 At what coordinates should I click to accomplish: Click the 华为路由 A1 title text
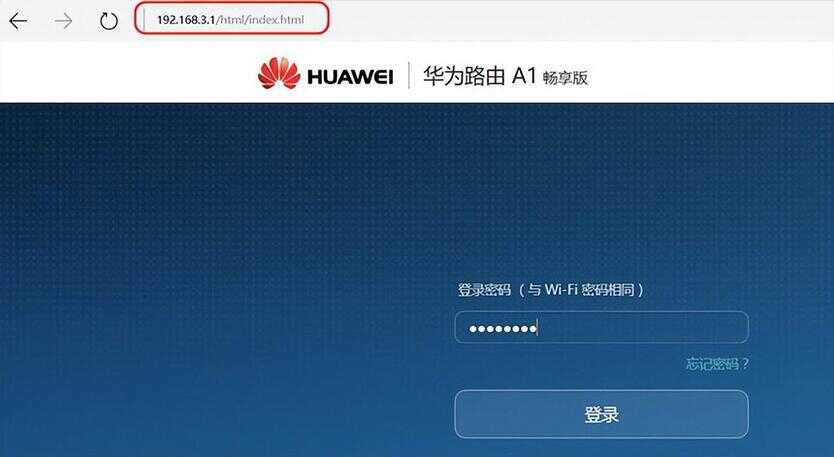click(480, 76)
